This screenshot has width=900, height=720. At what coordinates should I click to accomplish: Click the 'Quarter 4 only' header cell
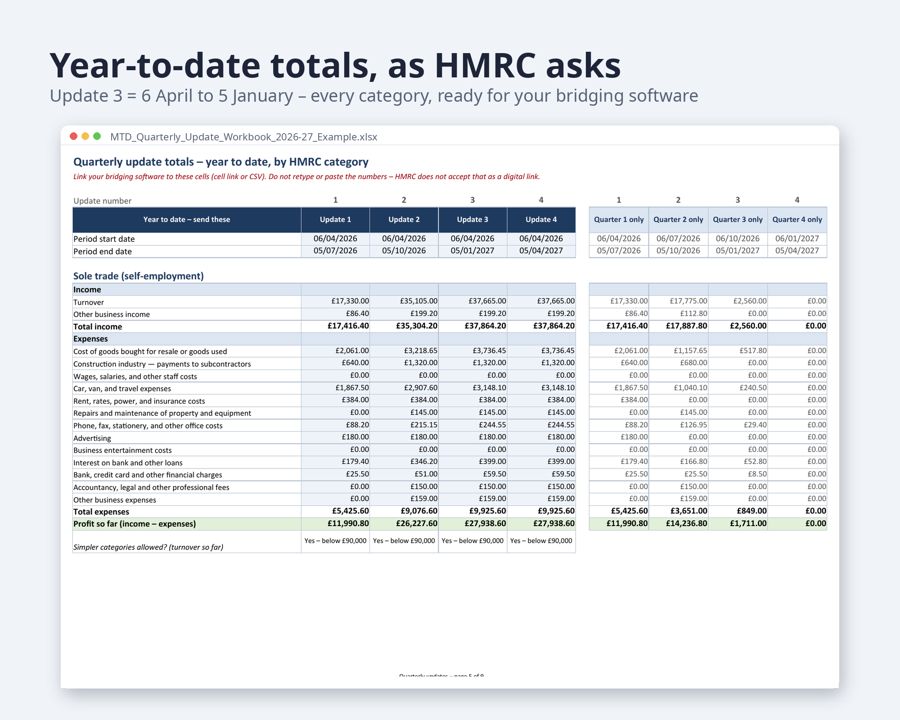[797, 219]
